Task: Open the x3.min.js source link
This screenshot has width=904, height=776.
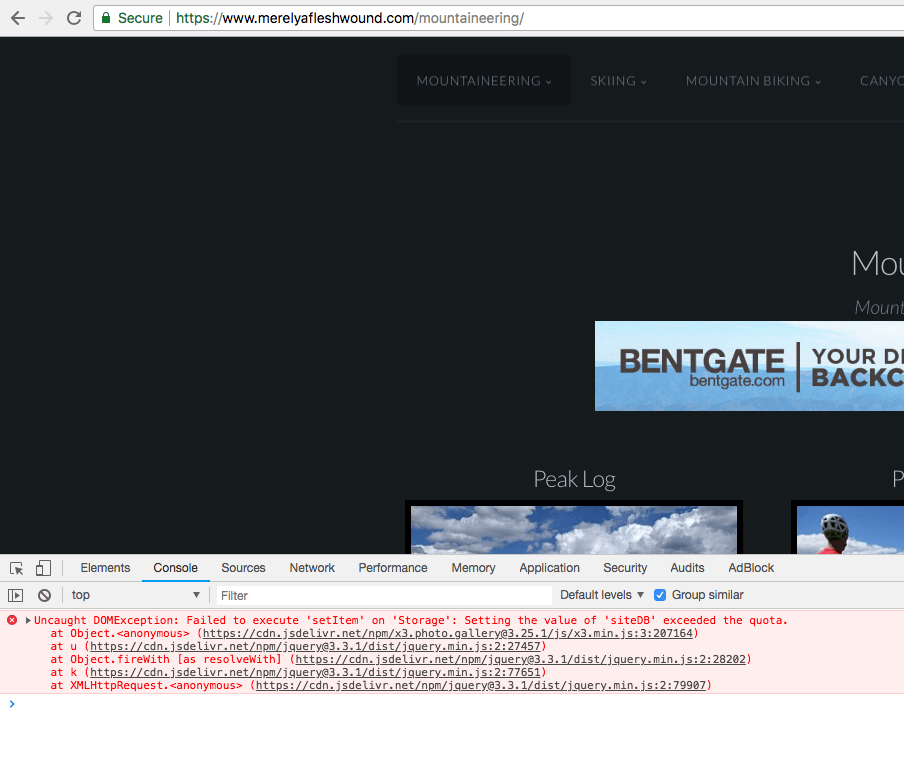Action: [x=447, y=633]
